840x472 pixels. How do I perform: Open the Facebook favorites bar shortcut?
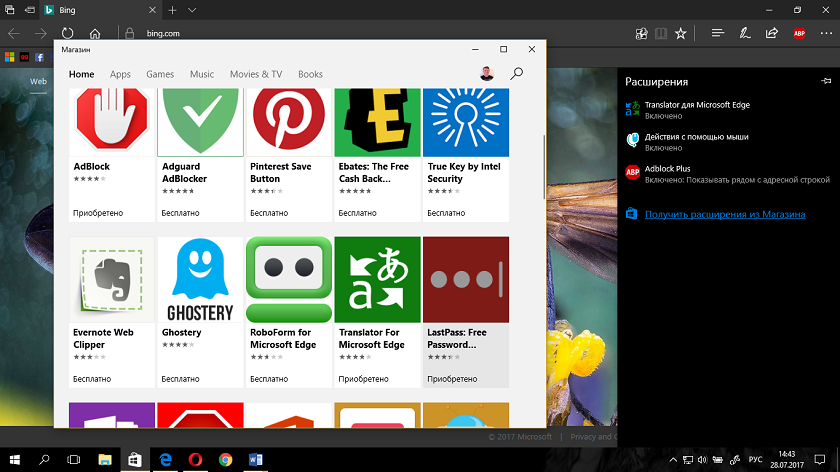click(39, 57)
